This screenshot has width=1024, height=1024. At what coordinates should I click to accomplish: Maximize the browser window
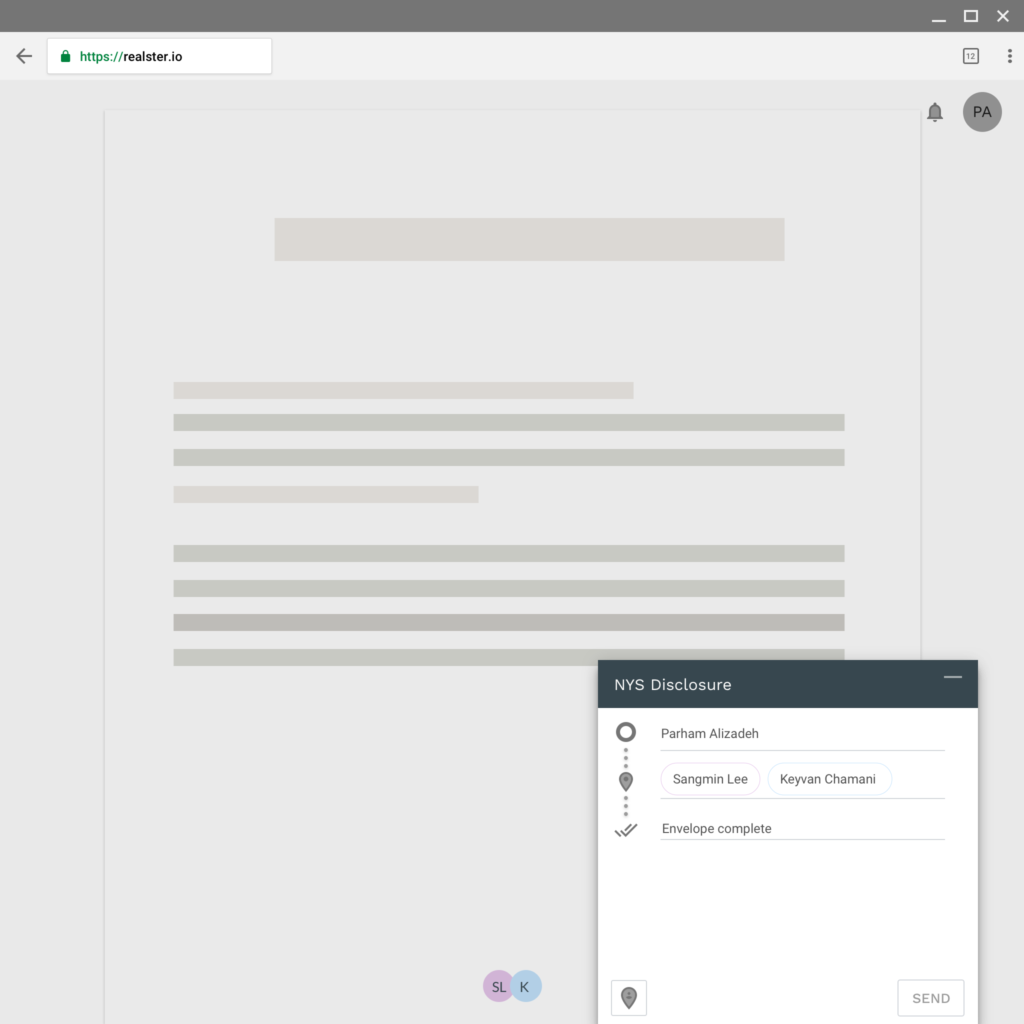pyautogui.click(x=970, y=16)
